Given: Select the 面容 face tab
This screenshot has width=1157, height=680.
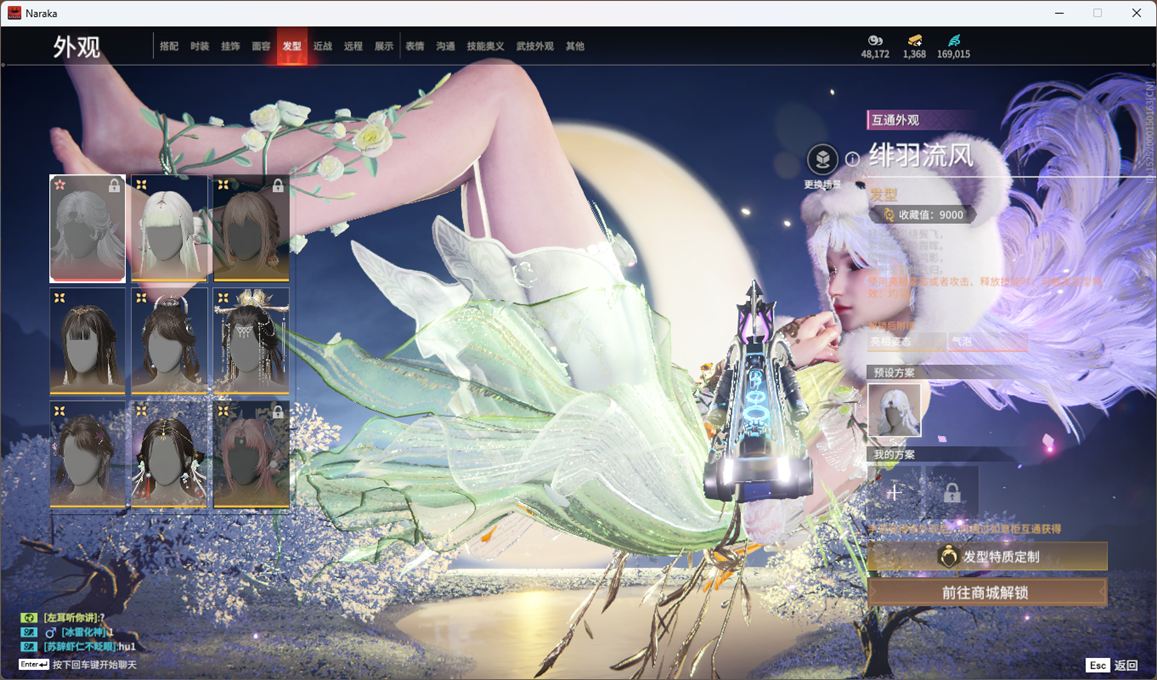Looking at the screenshot, I should tap(261, 46).
